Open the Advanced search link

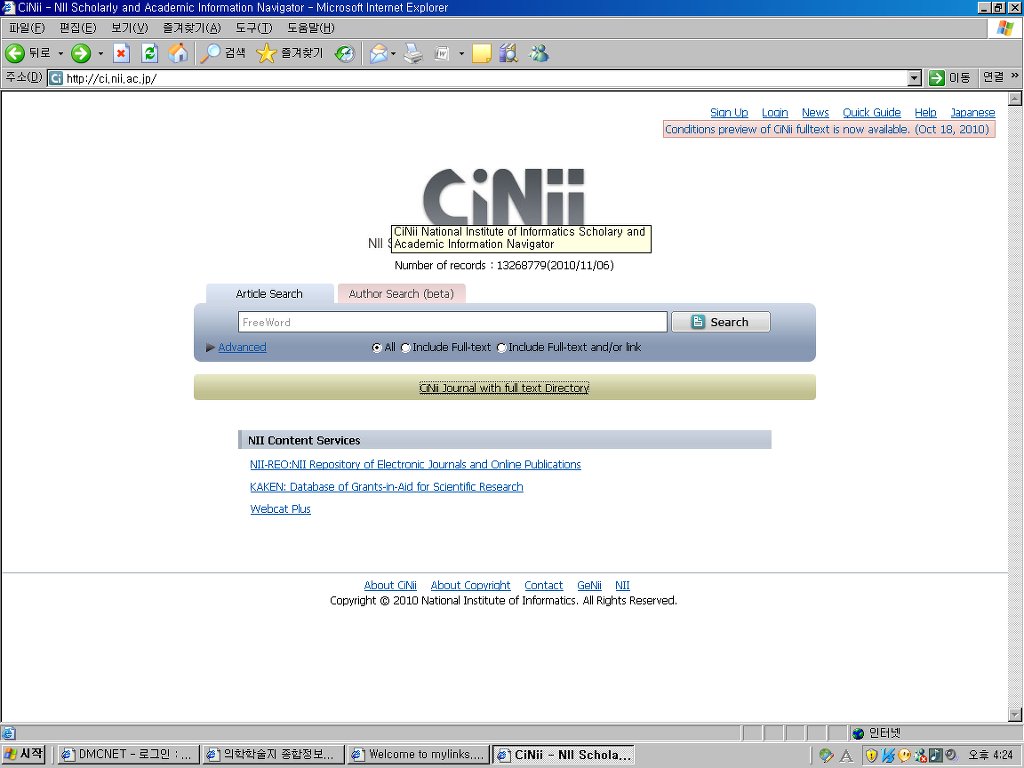[242, 347]
